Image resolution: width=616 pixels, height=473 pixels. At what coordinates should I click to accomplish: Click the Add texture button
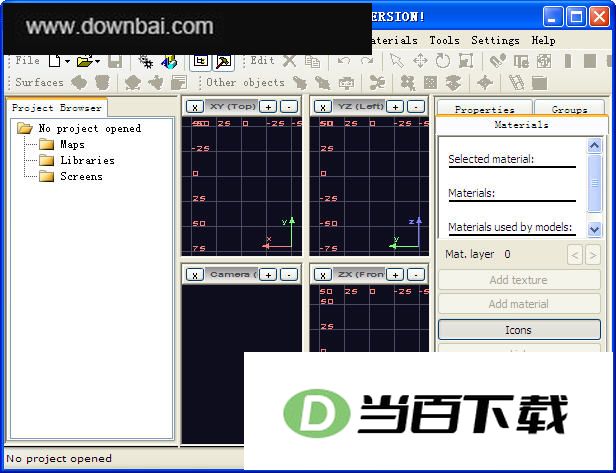[519, 280]
